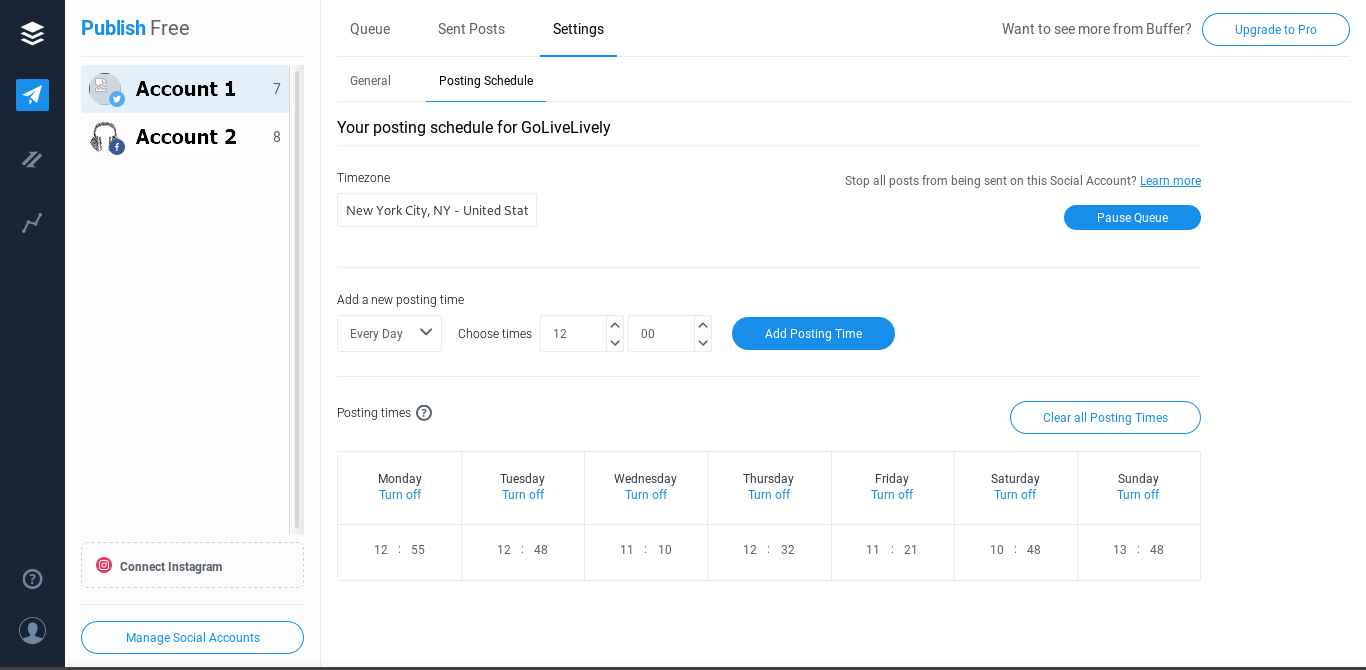Switch to the Queue tab

(x=370, y=29)
